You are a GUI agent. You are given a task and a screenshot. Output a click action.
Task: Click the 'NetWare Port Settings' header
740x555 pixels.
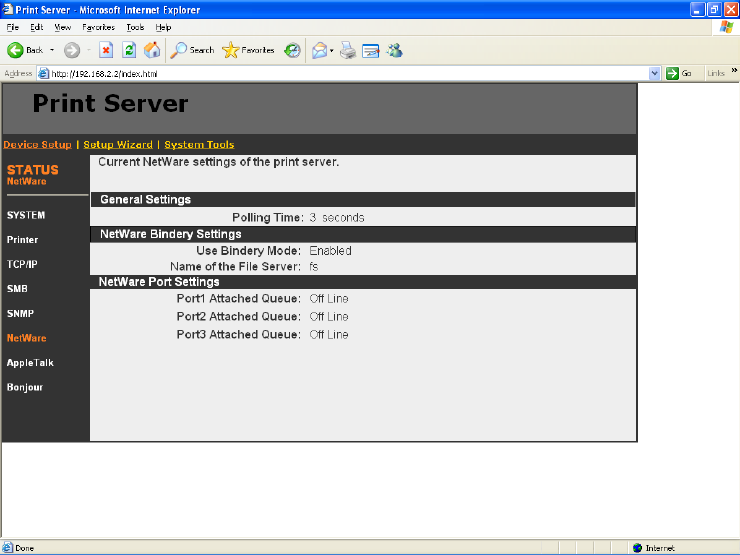[159, 282]
